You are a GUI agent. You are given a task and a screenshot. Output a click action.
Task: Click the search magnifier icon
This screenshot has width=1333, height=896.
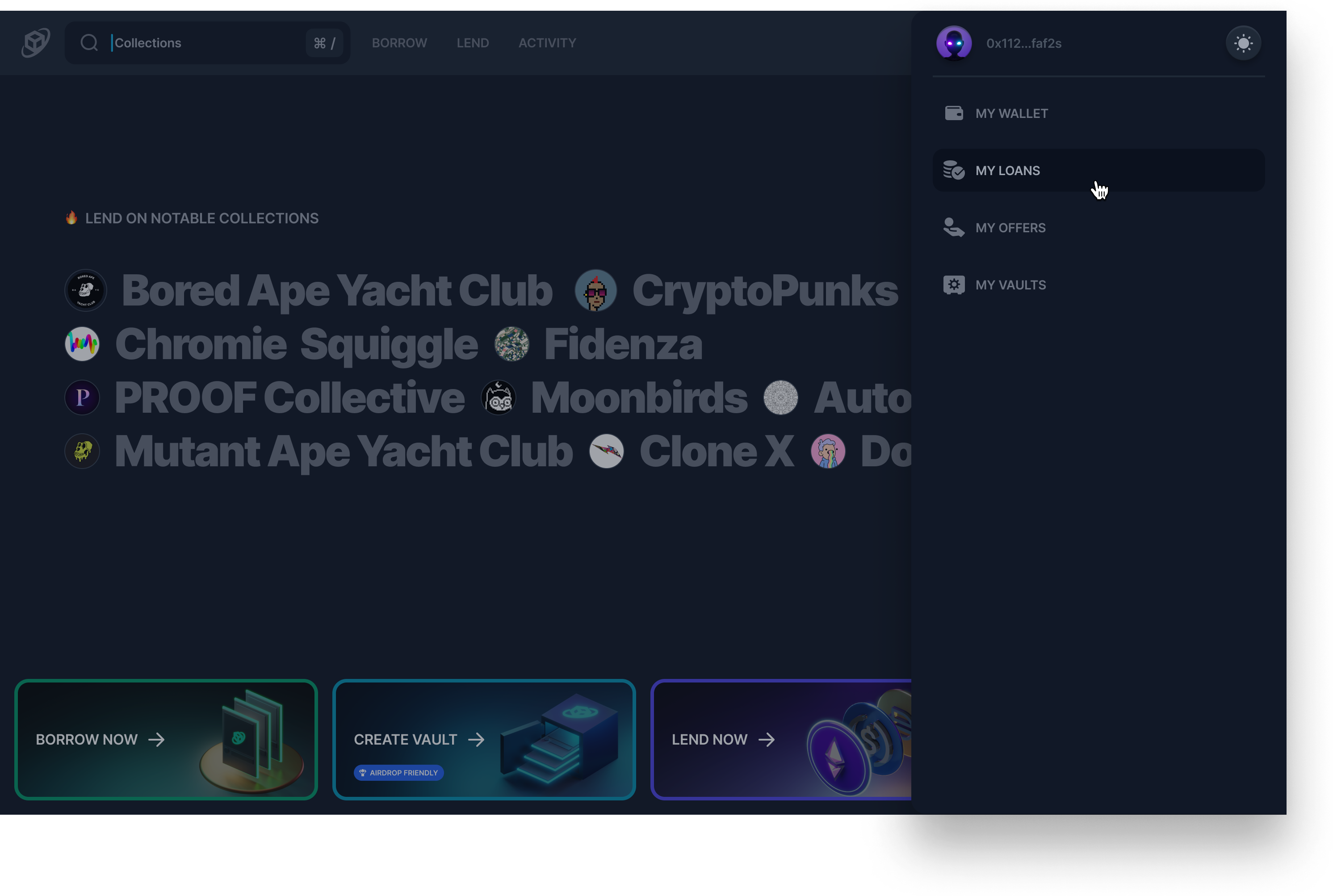click(x=89, y=43)
